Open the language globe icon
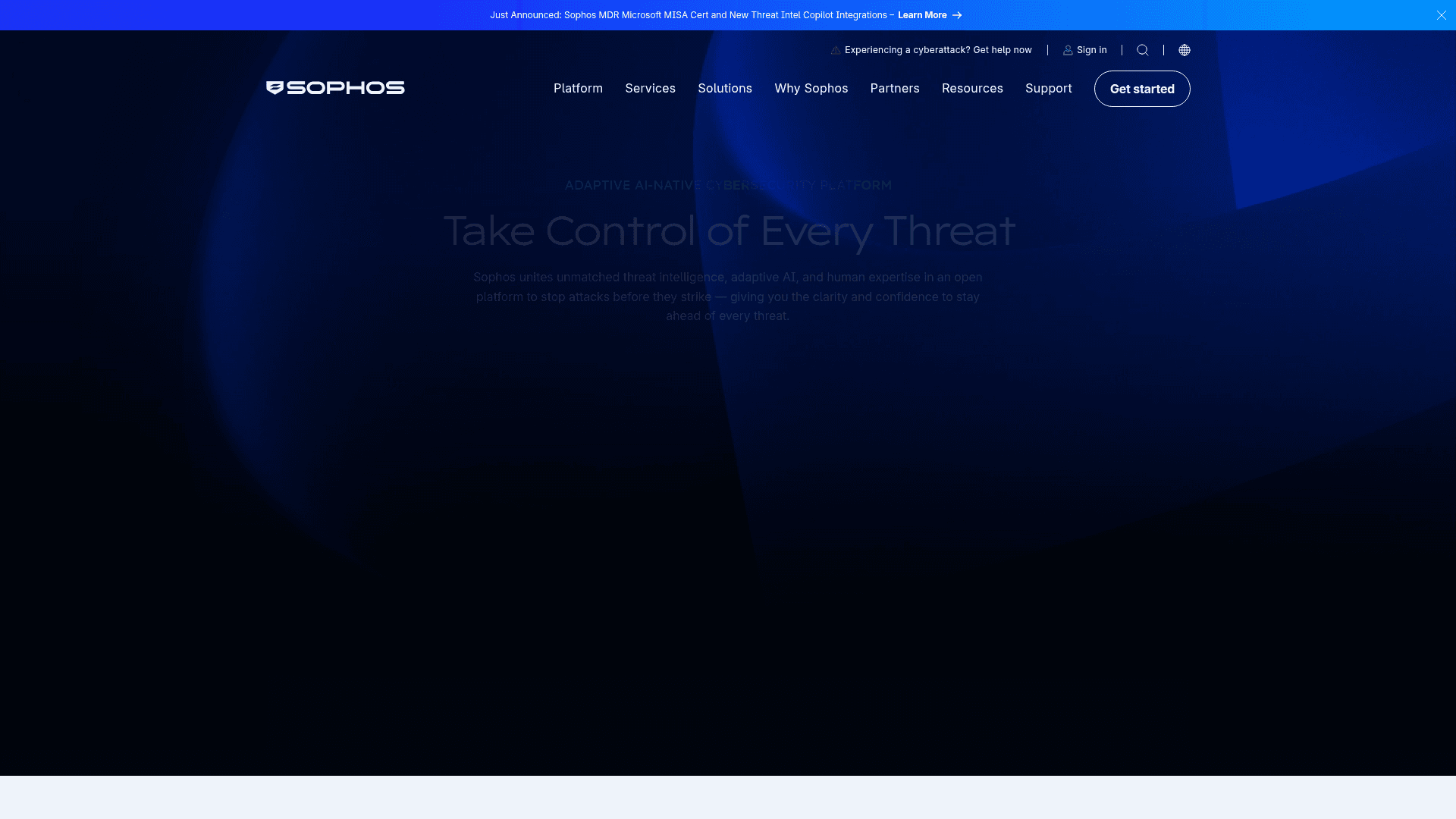 [x=1185, y=50]
